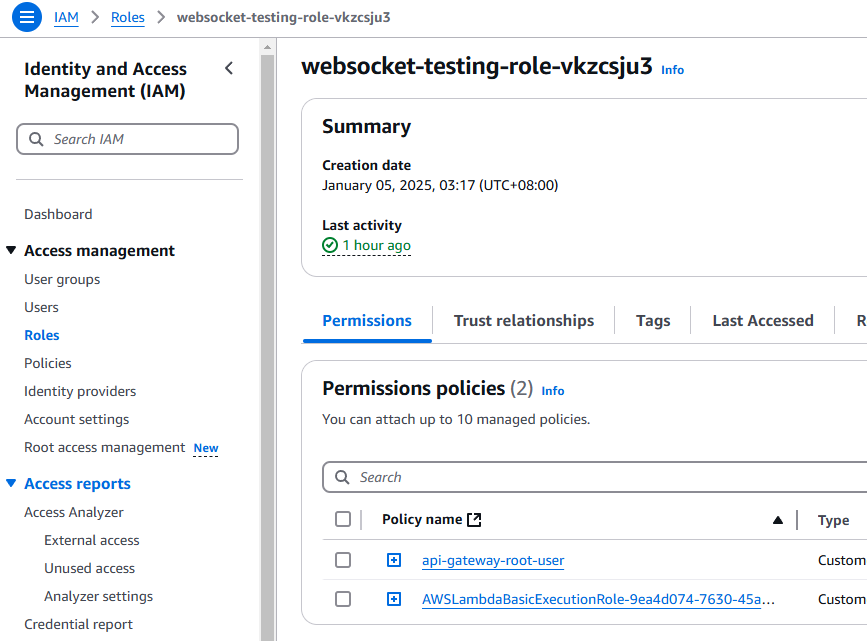The image size is (867, 641).
Task: Click the Access reports section heading
Action: (77, 483)
